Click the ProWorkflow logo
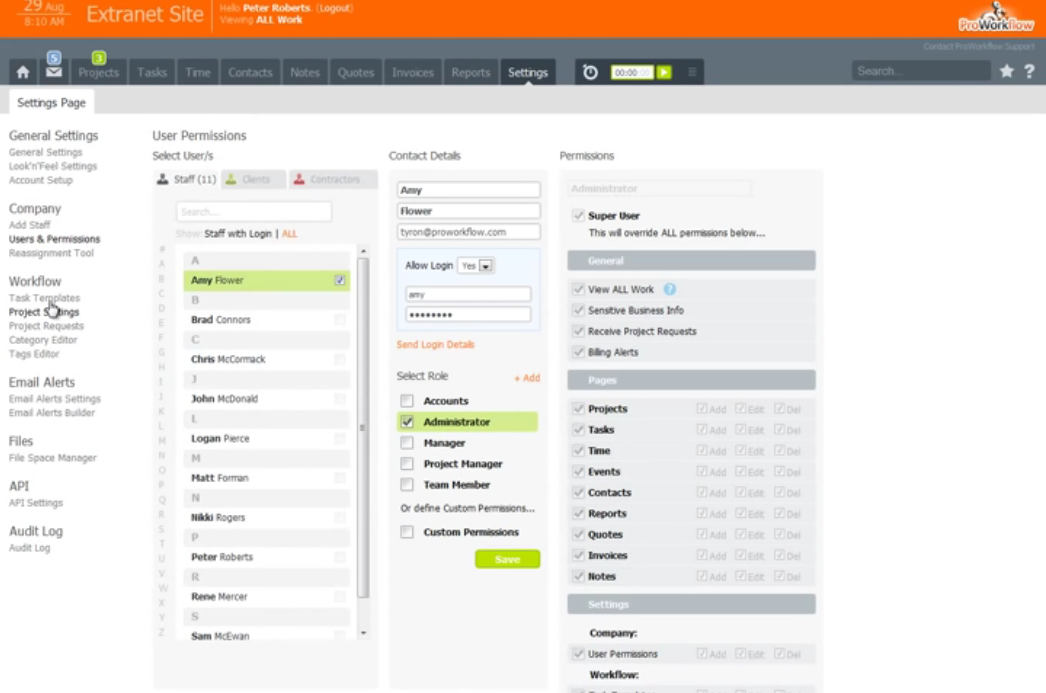Screen dimensions: 1046x693 click(996, 18)
